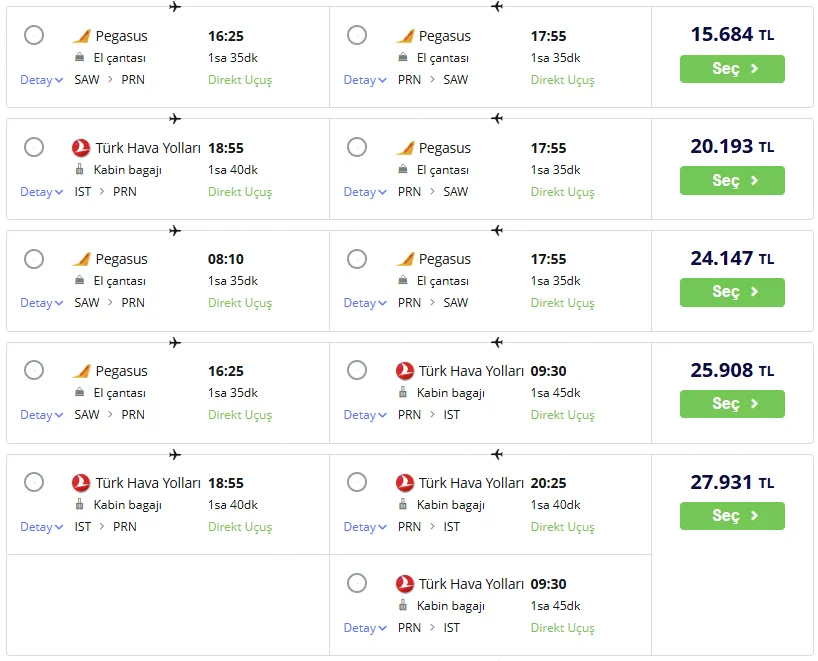Click hand bag icon on the 08:10 flight
Viewport: 818px width, 661px height.
pyautogui.click(x=81, y=281)
